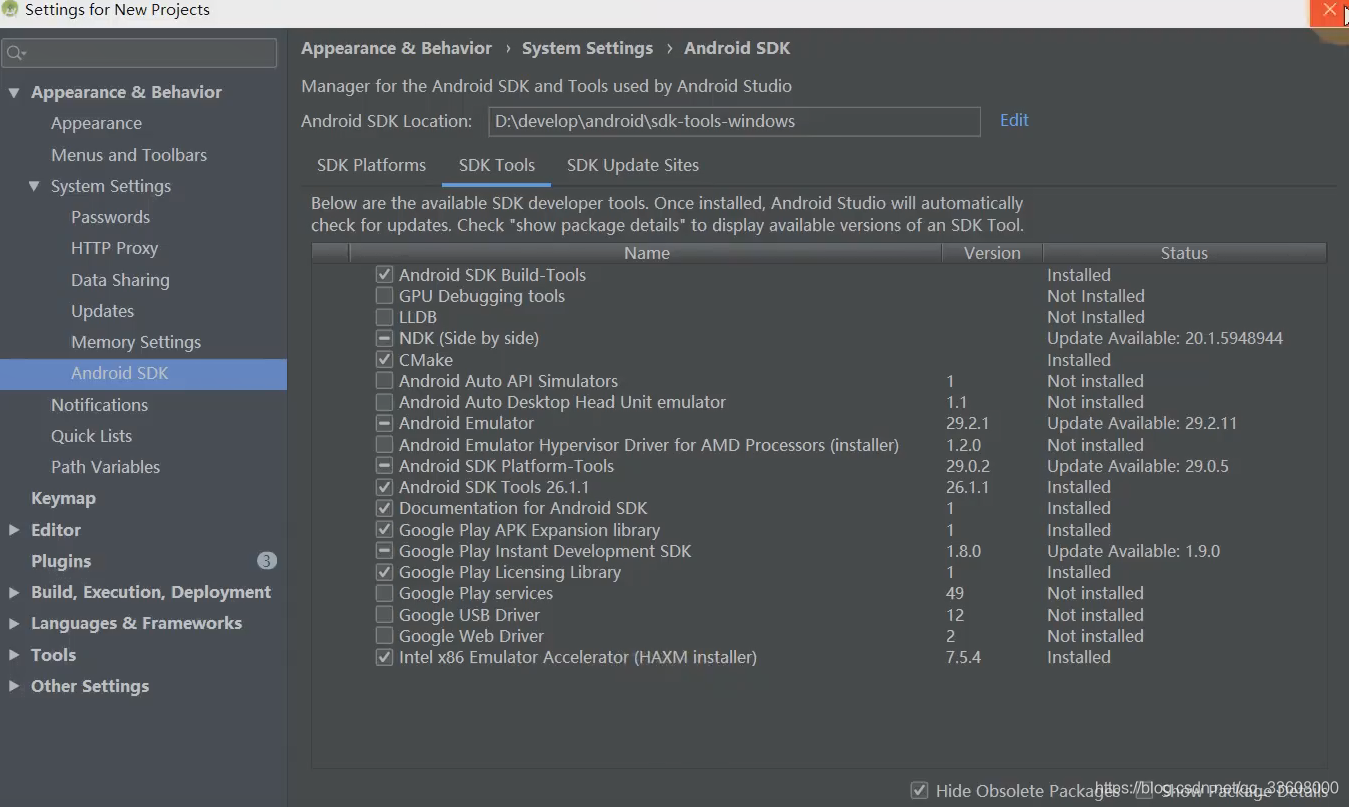Toggle Google Play Instant Development SDK checkbox

click(384, 551)
